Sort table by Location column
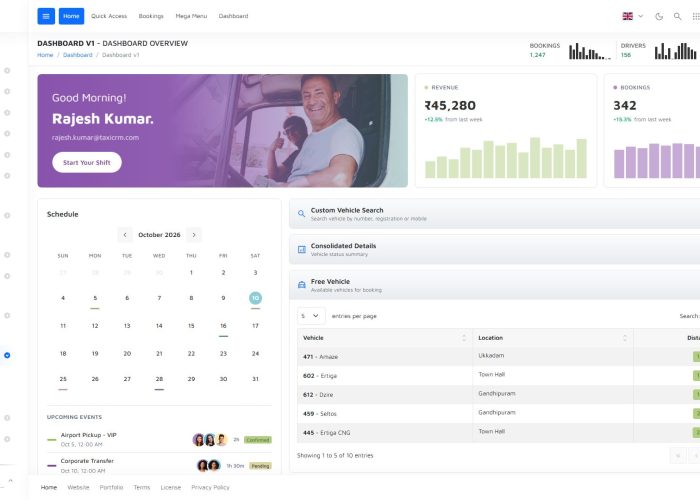This screenshot has height=500, width=700. click(x=553, y=338)
